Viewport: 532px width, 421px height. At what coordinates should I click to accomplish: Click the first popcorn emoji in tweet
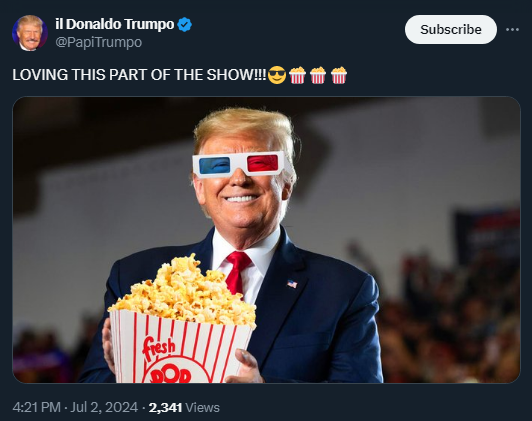[x=298, y=75]
